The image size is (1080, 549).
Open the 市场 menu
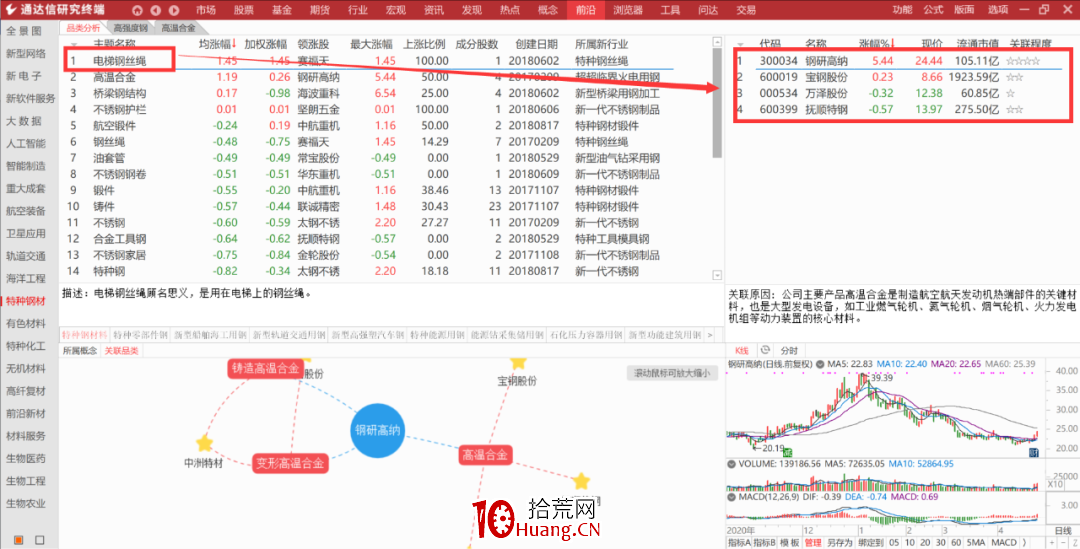[205, 10]
